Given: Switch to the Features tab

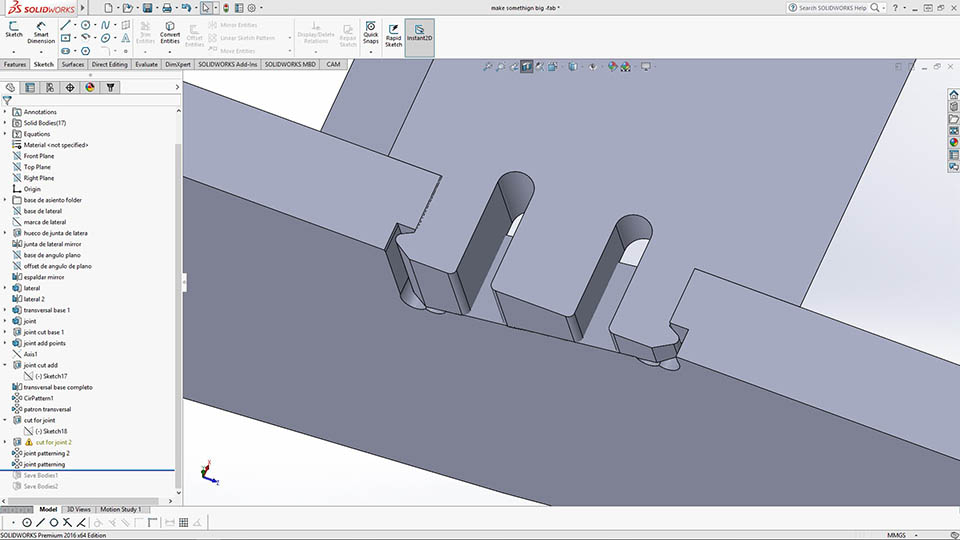Looking at the screenshot, I should click(x=15, y=64).
